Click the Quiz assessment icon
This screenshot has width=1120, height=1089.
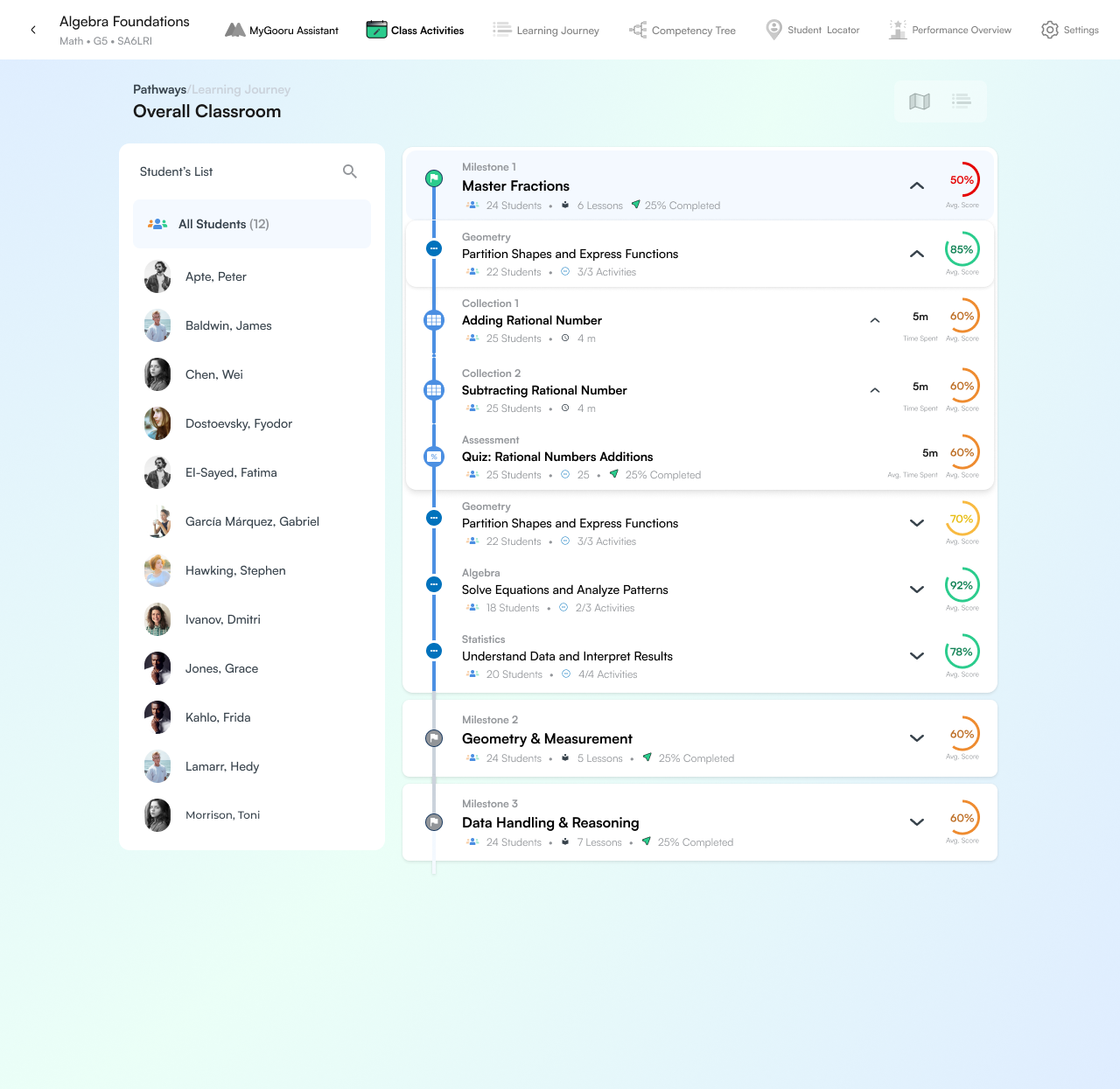(x=434, y=457)
